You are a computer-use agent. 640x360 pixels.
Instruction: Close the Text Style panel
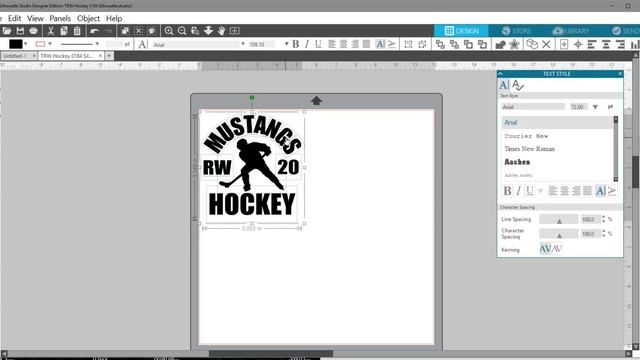(x=620, y=74)
